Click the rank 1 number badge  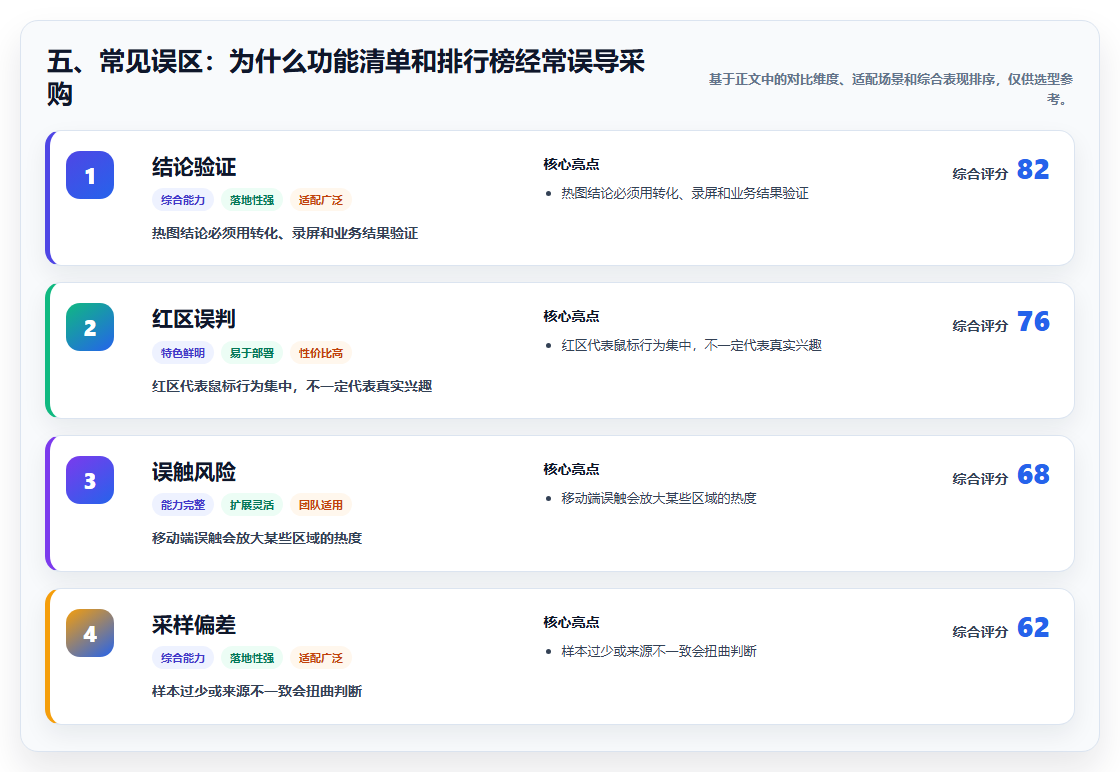pyautogui.click(x=90, y=175)
